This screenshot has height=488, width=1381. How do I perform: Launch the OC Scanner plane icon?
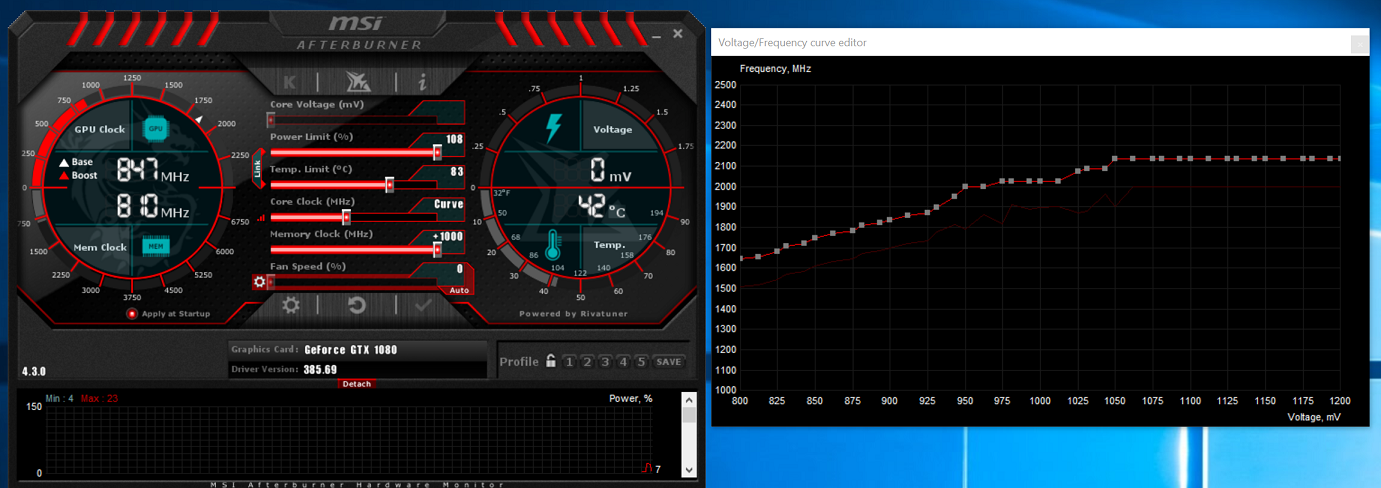[356, 82]
